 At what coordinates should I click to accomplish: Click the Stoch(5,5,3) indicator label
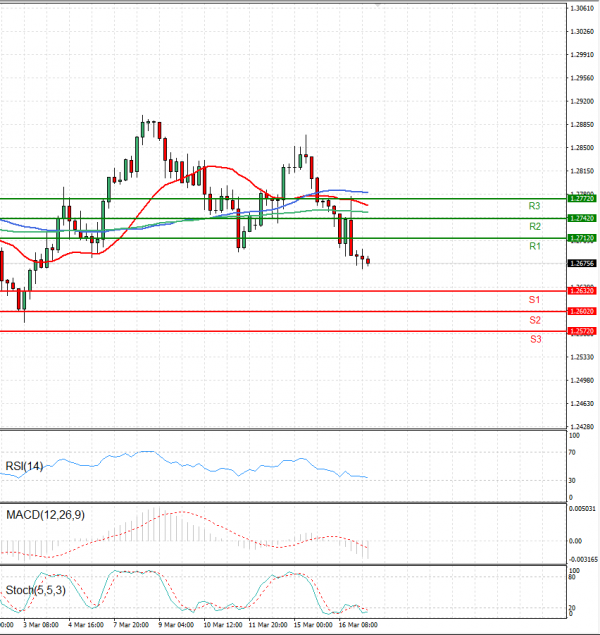[36, 590]
